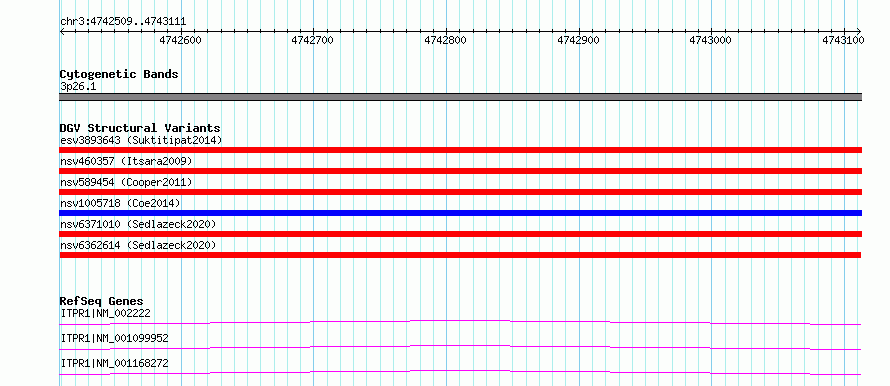Click the red bar for nsv6371010
This screenshot has height=386, width=890.
point(460,234)
